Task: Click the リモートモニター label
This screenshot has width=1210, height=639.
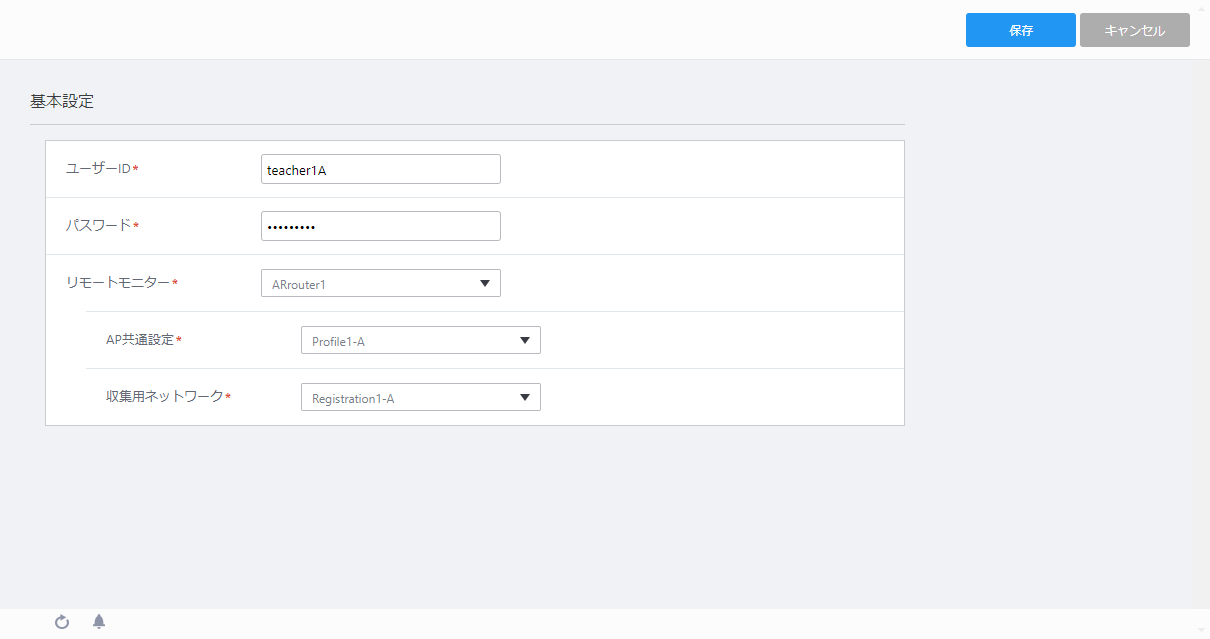Action: click(121, 282)
